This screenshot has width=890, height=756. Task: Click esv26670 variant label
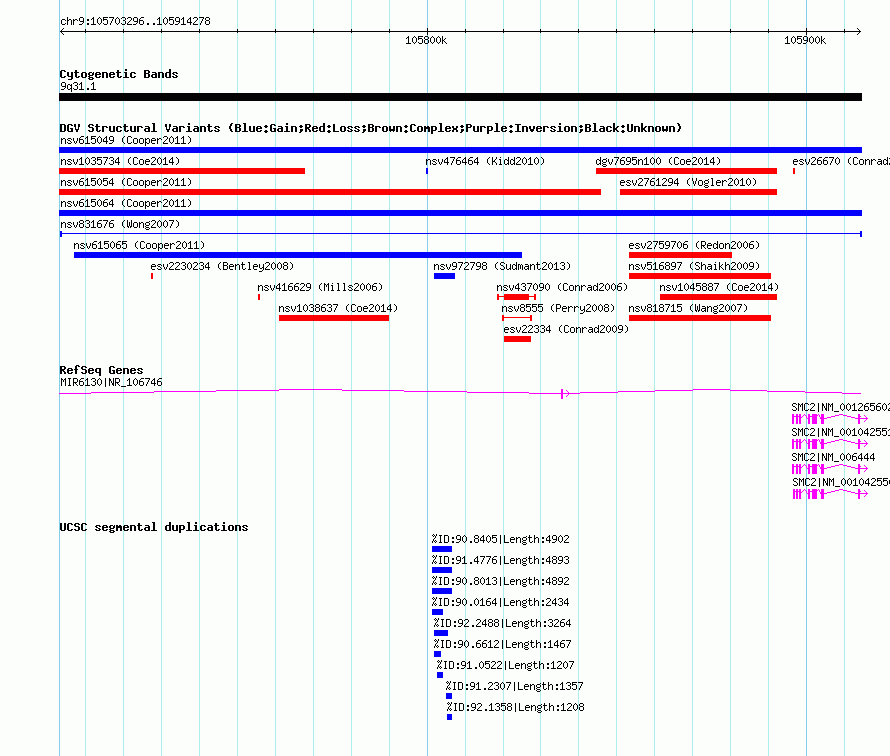[x=841, y=161]
